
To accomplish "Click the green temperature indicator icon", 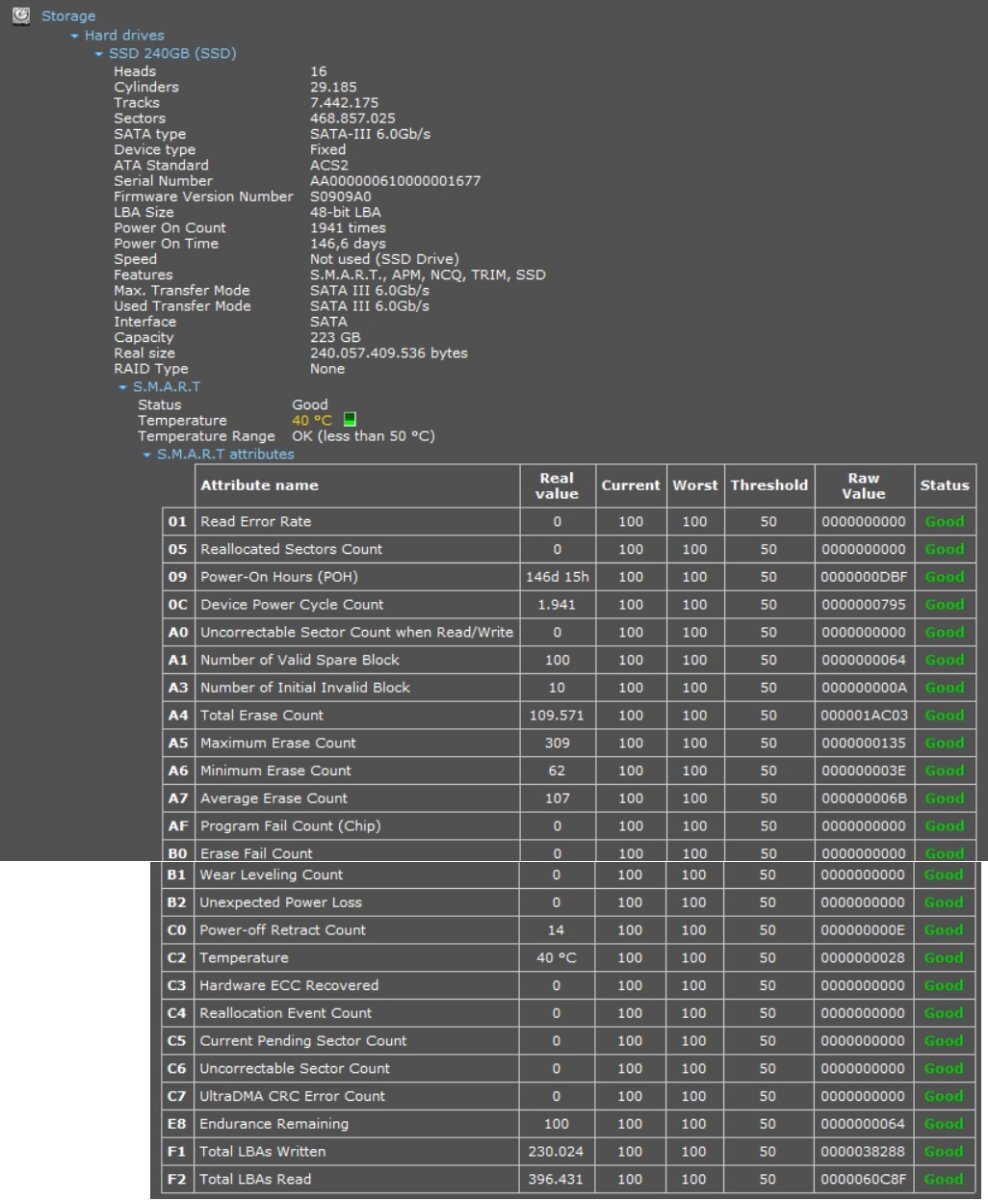I will click(349, 420).
